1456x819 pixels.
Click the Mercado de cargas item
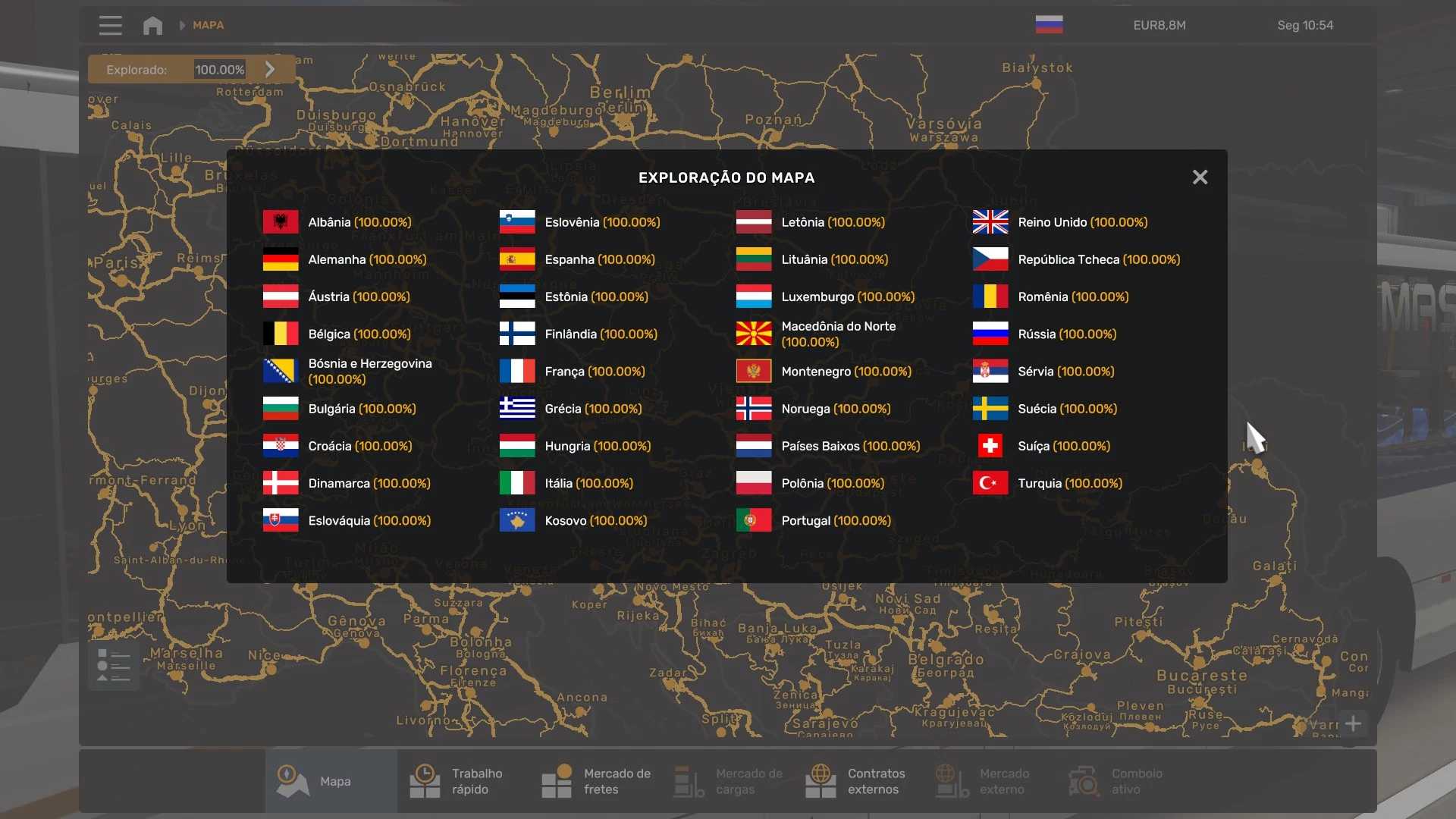(x=728, y=781)
